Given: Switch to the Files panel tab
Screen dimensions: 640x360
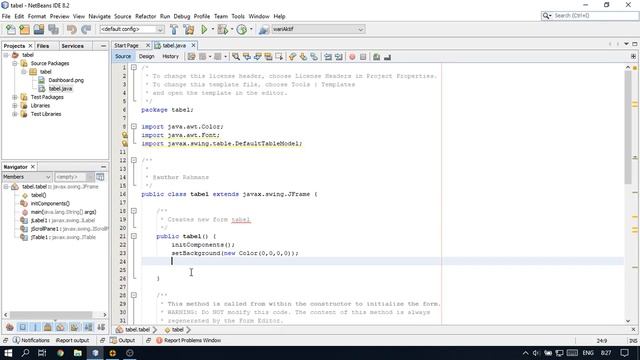Looking at the screenshot, I should [x=43, y=46].
